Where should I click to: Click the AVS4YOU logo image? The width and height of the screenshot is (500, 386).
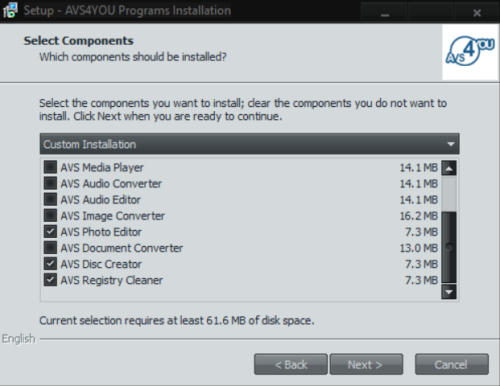[x=470, y=52]
